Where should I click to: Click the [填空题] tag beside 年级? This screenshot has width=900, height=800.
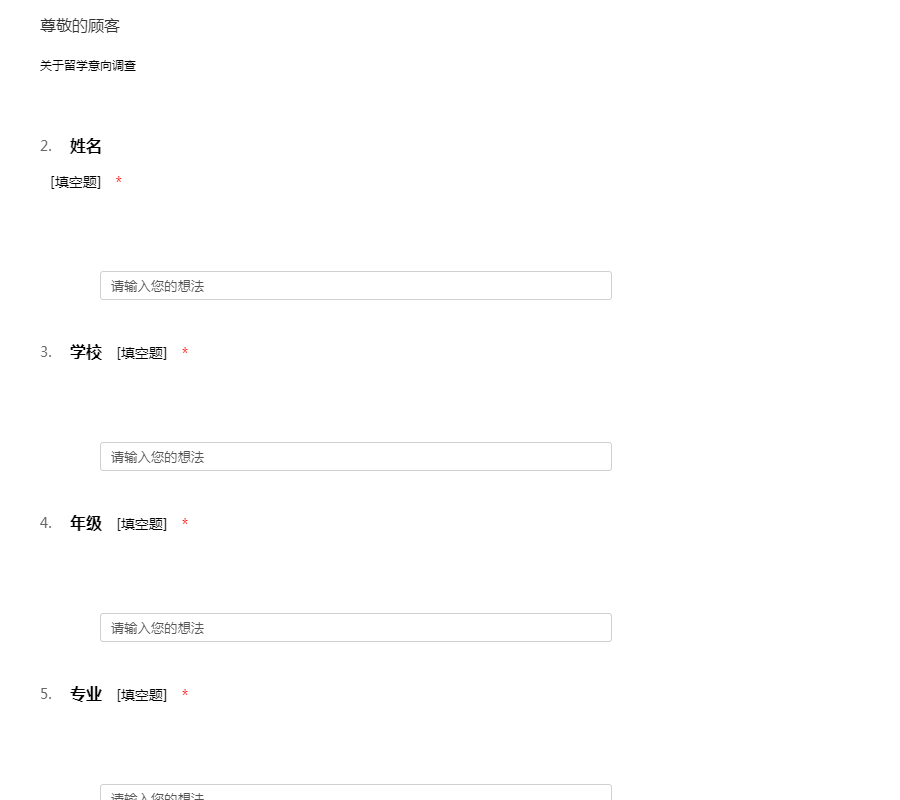[x=142, y=524]
